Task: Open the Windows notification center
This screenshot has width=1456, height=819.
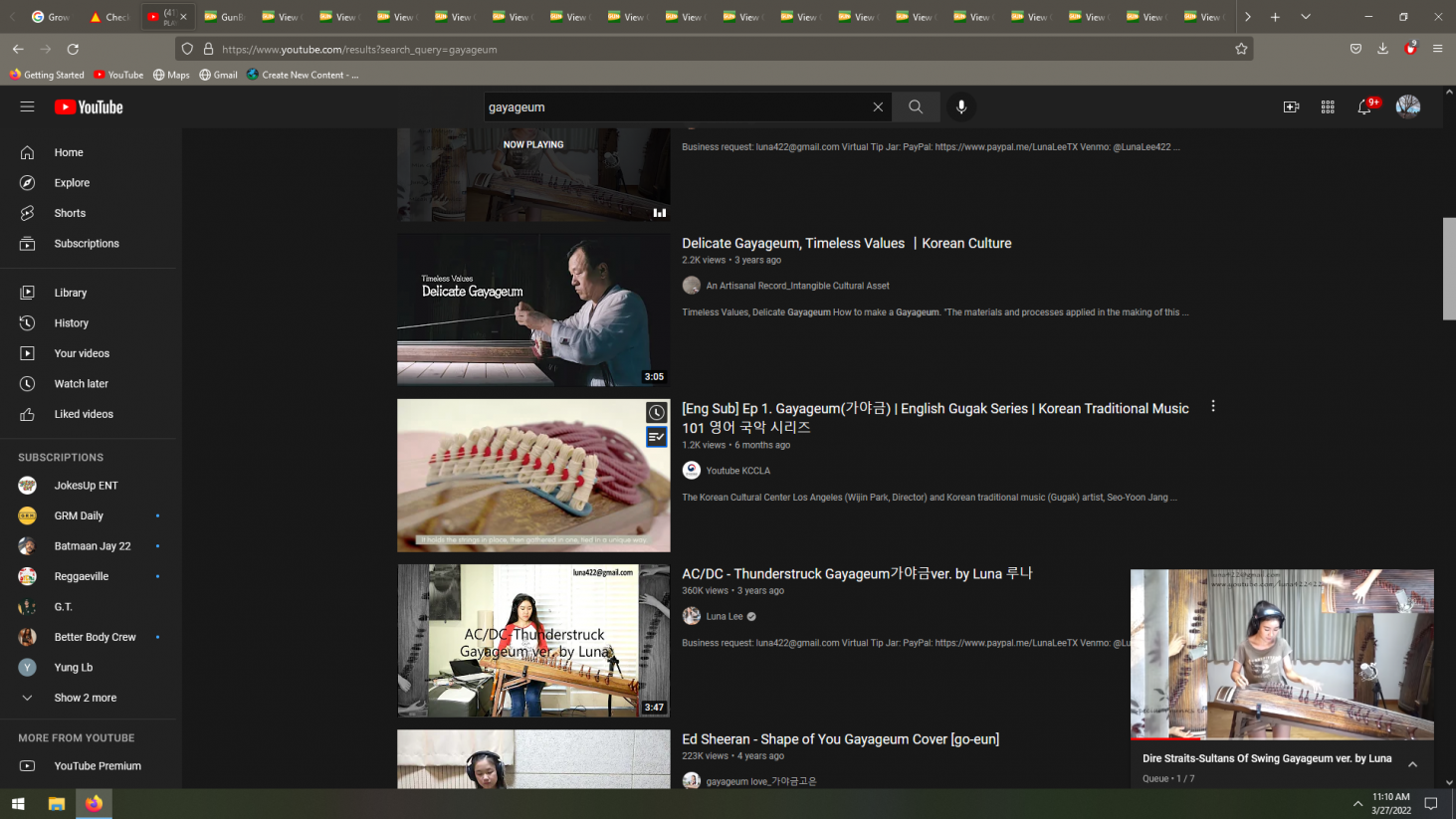Action: click(1431, 804)
